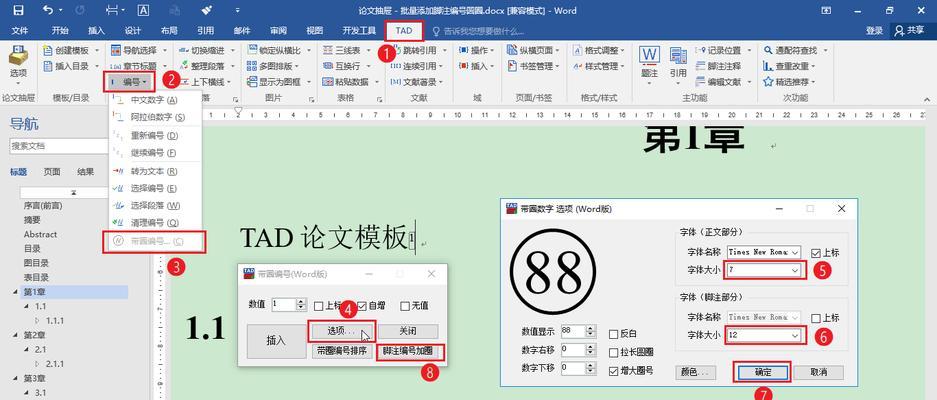Screen dimensions: 937x400
Task: Click the 格式调整 icon
Action: (578, 51)
